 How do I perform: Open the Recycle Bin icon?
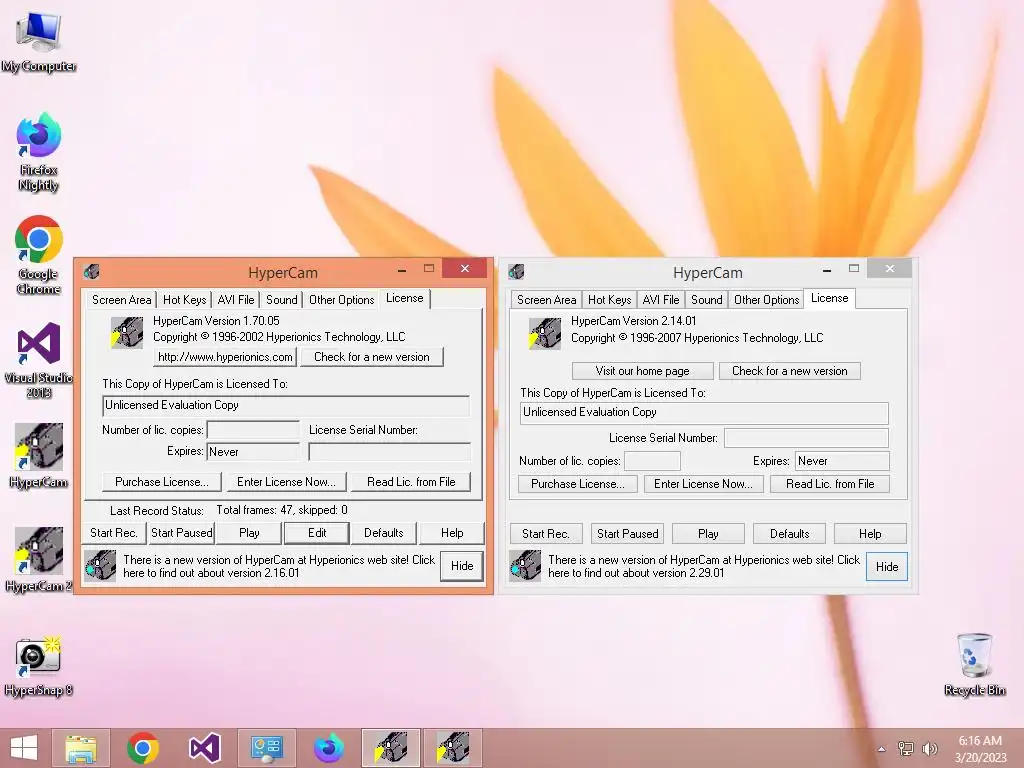click(974, 664)
